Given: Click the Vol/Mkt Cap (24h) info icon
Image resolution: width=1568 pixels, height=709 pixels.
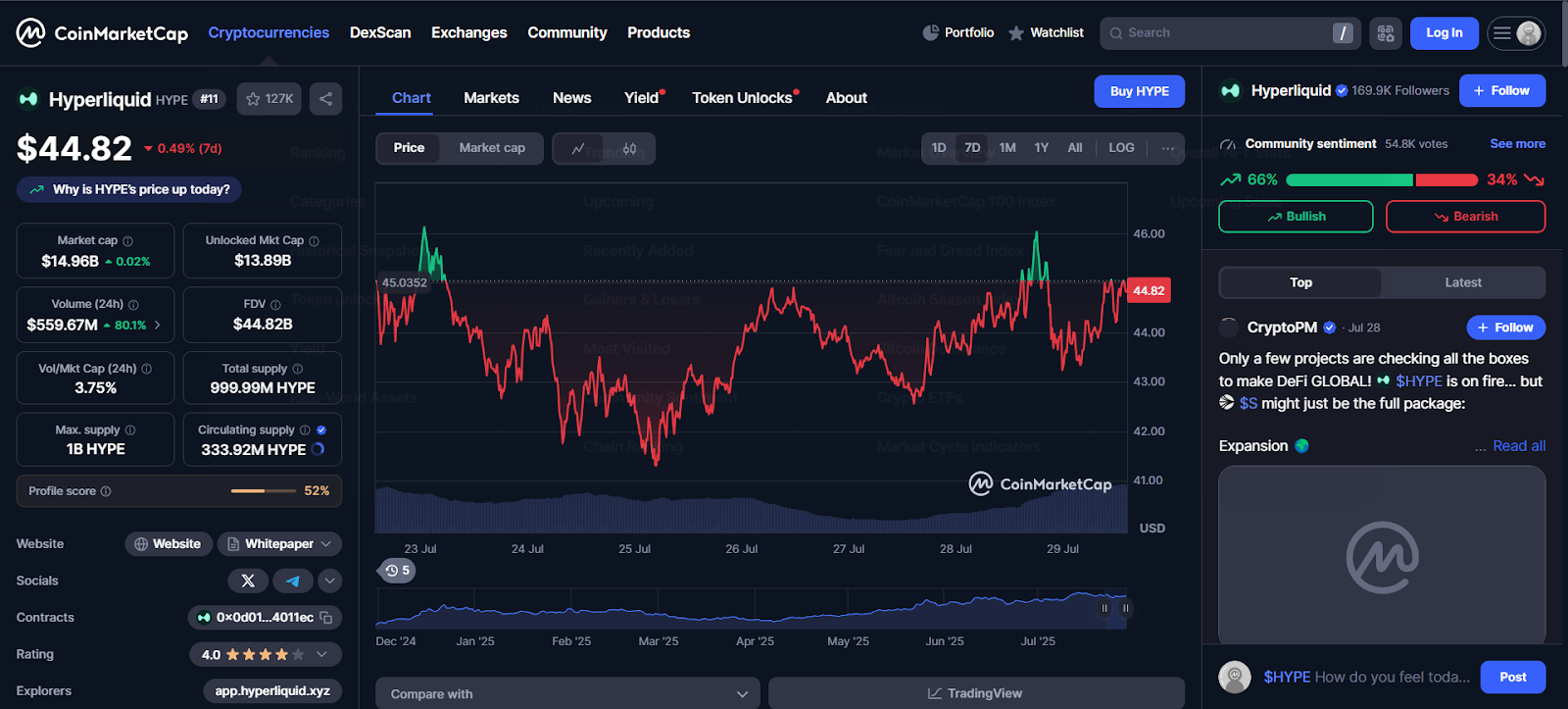Looking at the screenshot, I should (147, 370).
